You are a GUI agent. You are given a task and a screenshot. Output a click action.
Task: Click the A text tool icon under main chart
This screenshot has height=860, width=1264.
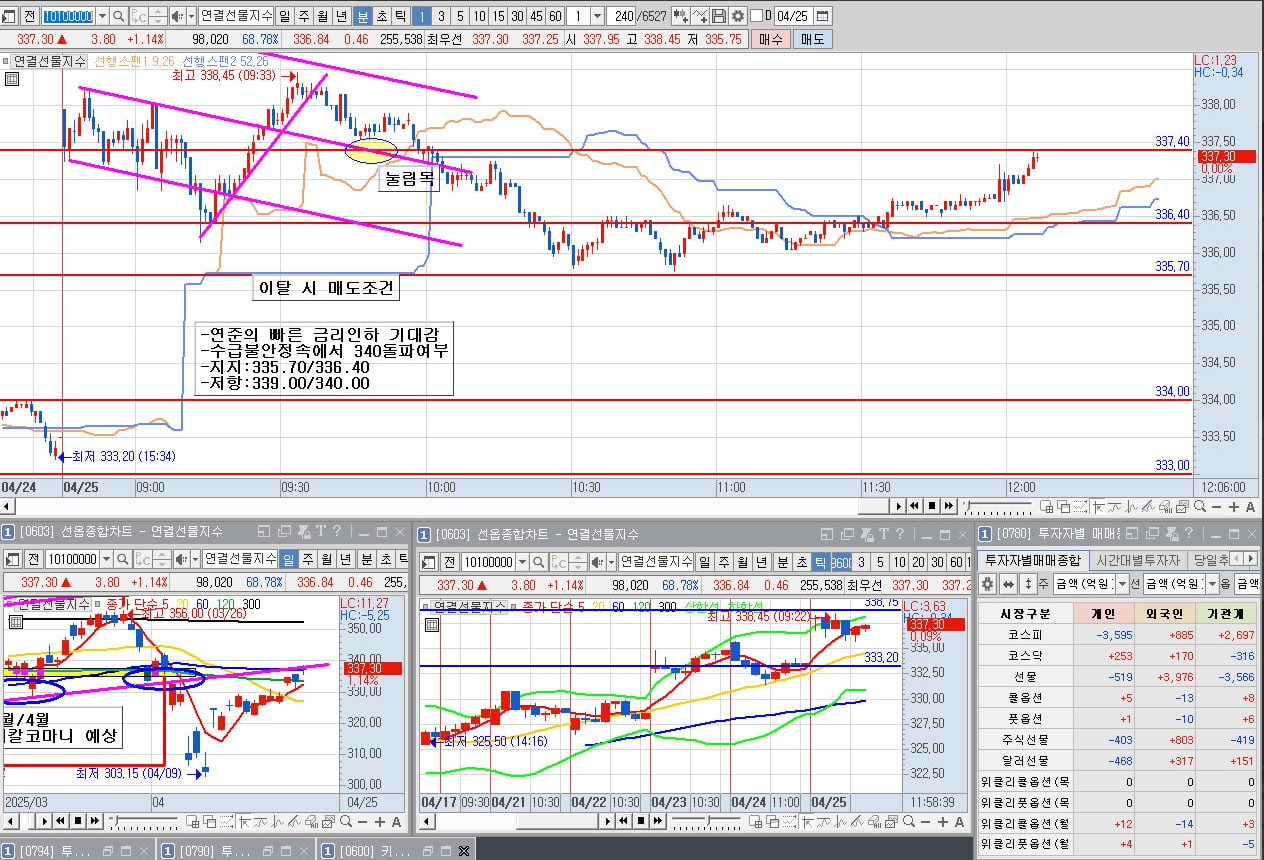coord(1250,507)
